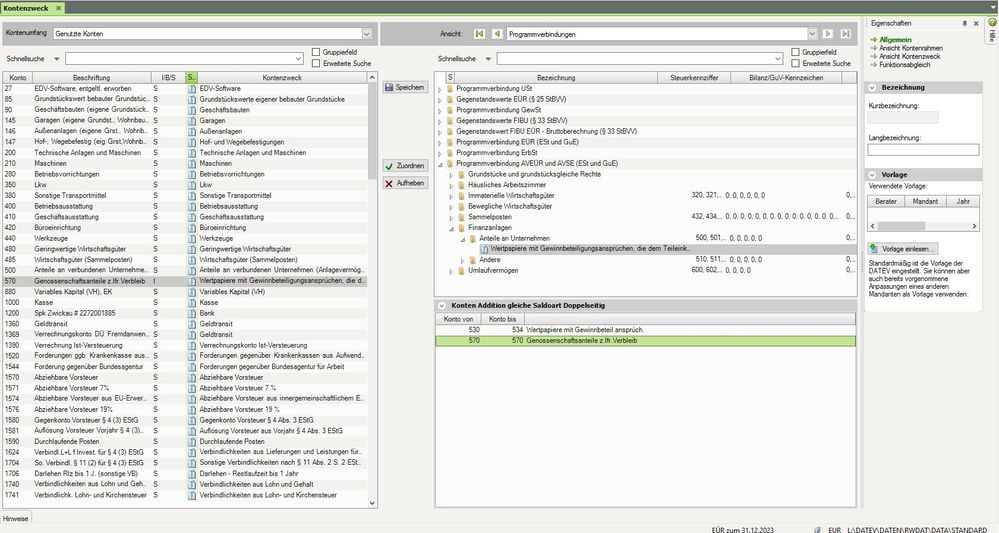The image size is (999, 533).
Task: Click the previous-view green arrow beside Ansicht
Action: click(x=497, y=34)
